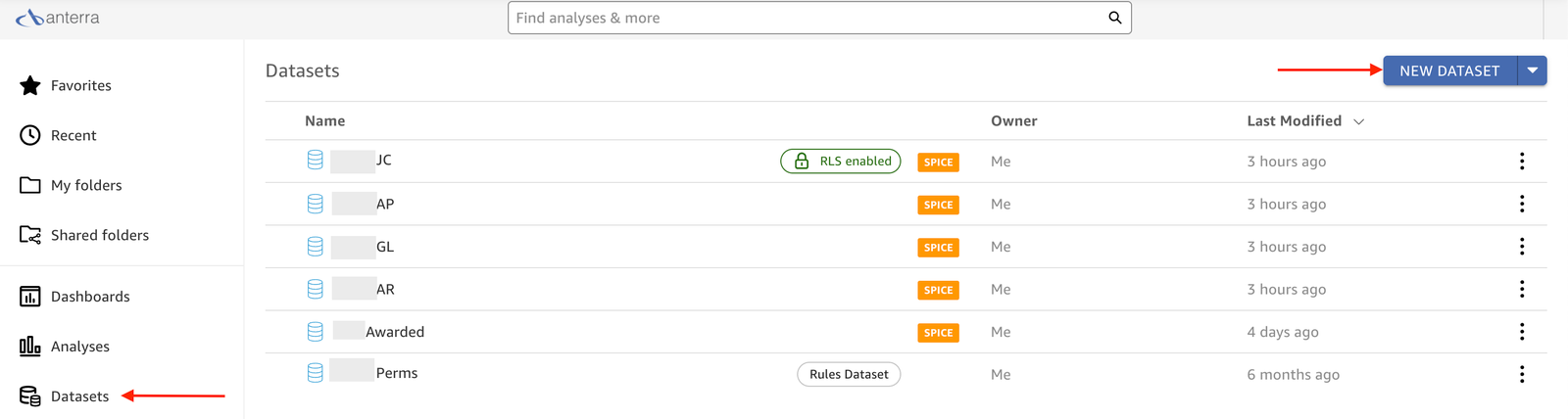Open options menu for JC dataset
1568x419 pixels.
coord(1522,162)
